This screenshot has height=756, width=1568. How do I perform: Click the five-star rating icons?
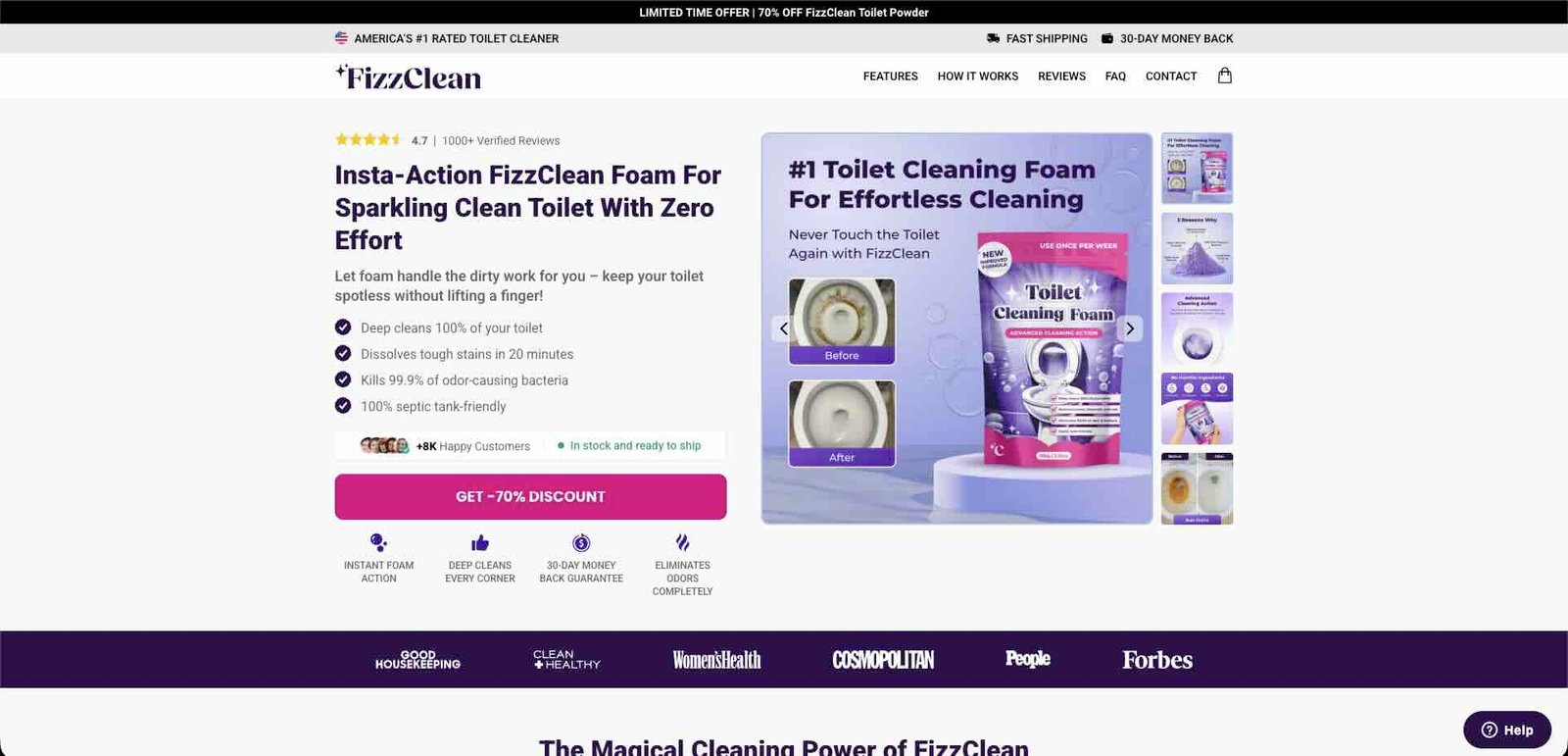click(368, 140)
